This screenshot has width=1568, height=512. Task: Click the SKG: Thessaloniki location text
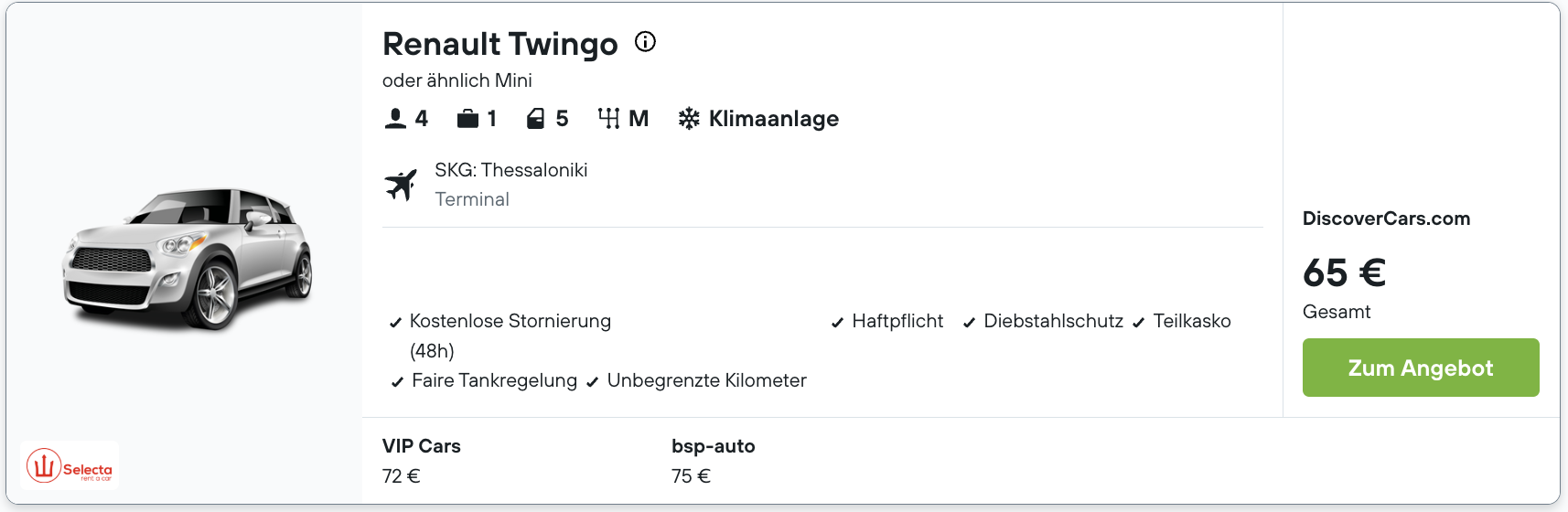[510, 170]
